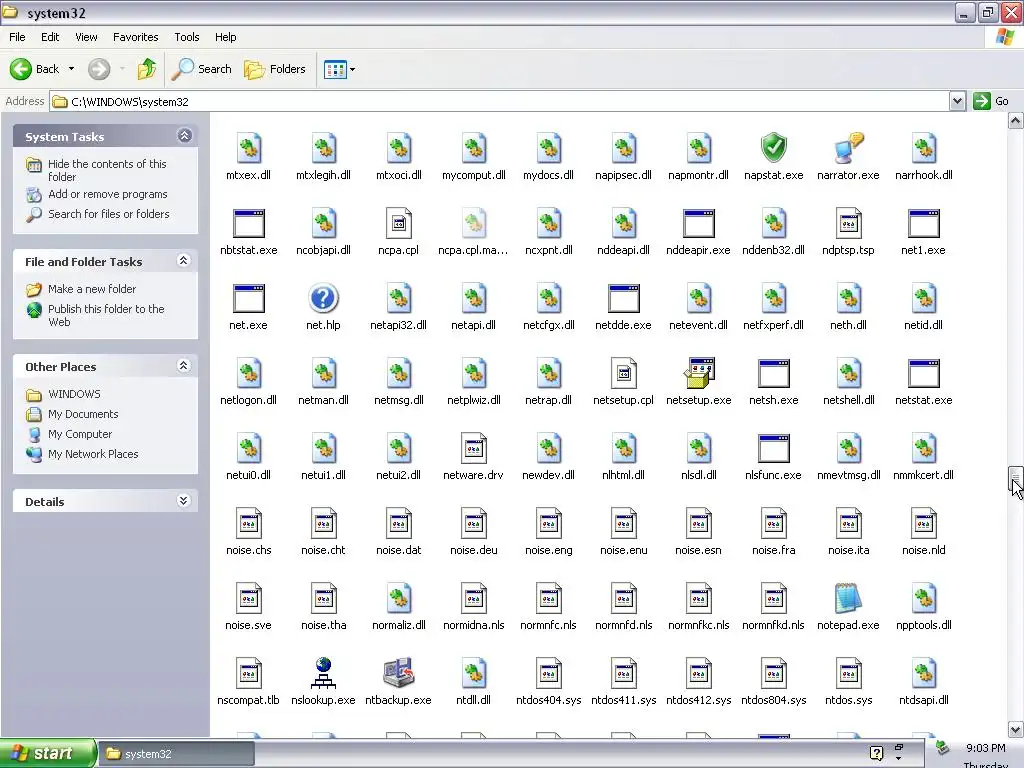This screenshot has height=768, width=1024.
Task: Select the narrator.exe icon
Action: point(848,148)
